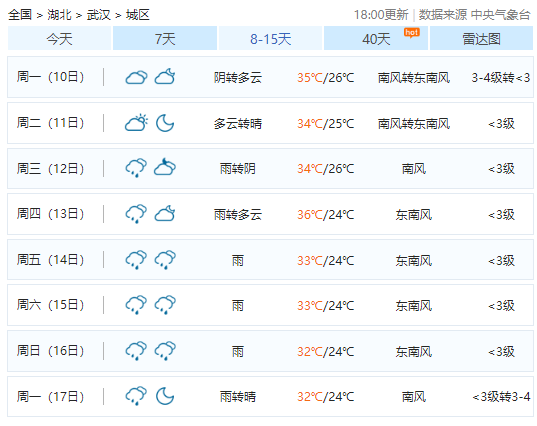
Task: Click 南风转东南风 wind on 周一 (10日)
Action: (414, 78)
